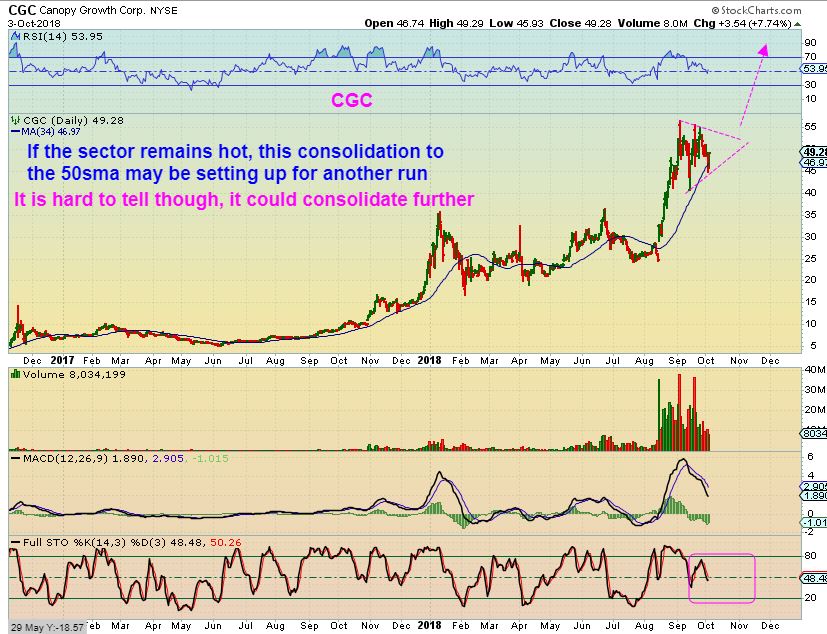Click the Chg +3.54 (+7.74%) value
This screenshot has height=634, width=827.
[x=742, y=23]
